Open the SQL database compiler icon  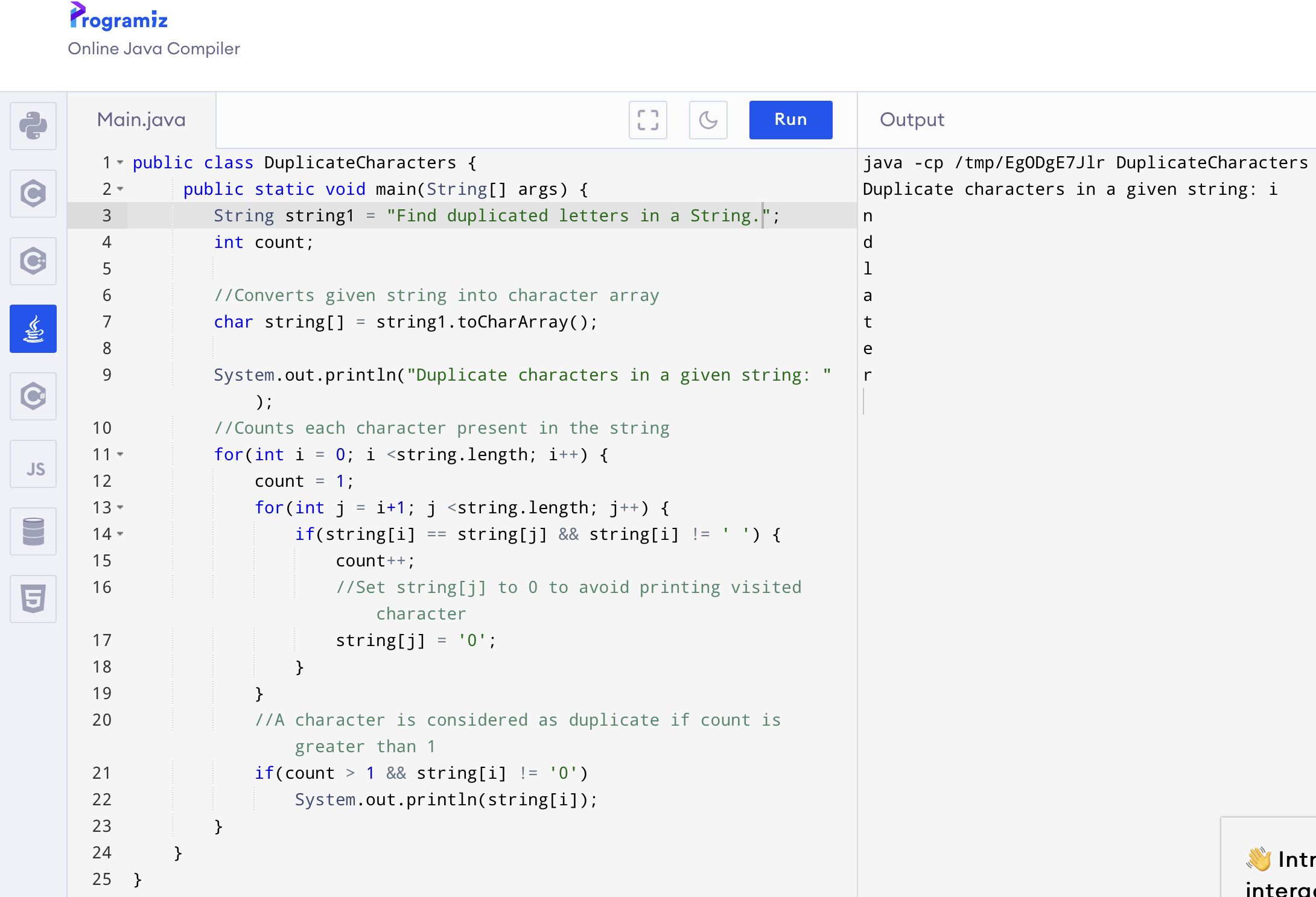(x=33, y=531)
